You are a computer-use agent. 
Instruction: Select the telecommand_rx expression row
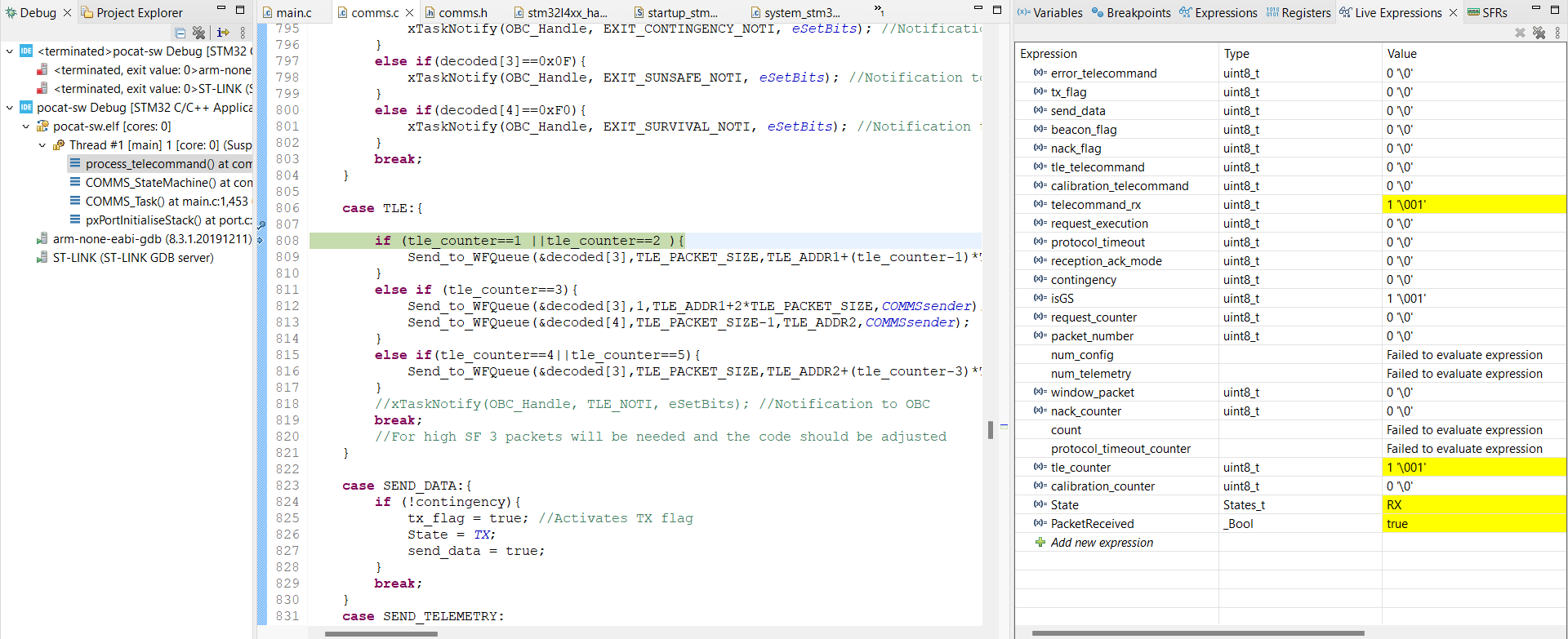[x=1290, y=204]
